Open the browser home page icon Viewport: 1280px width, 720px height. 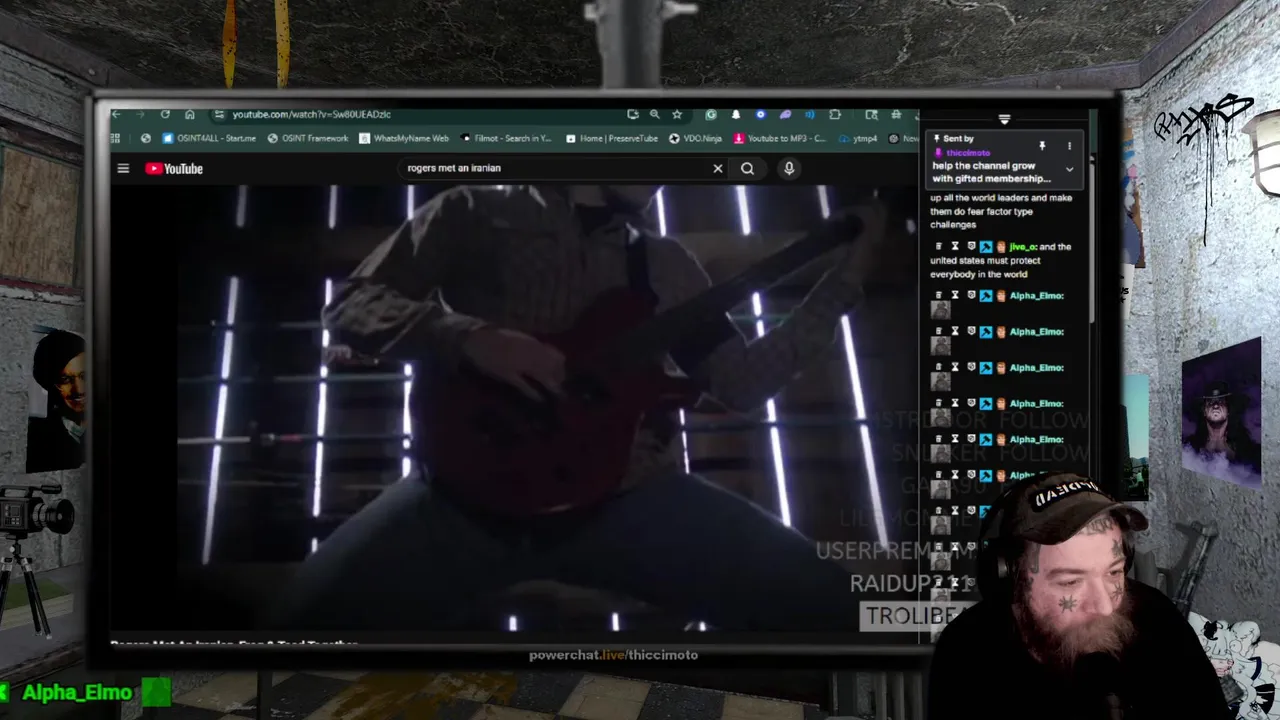189,114
